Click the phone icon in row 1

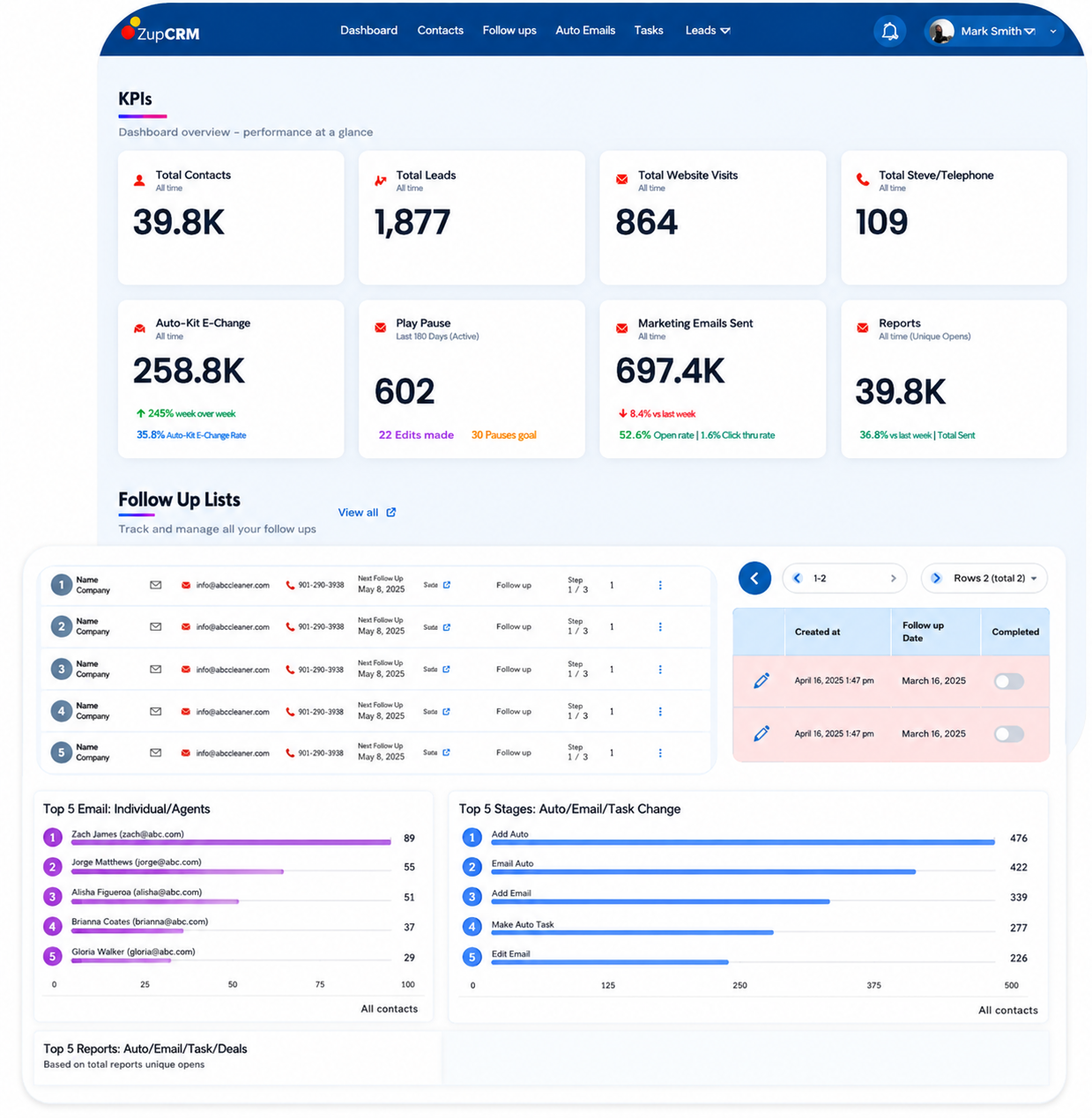click(x=290, y=585)
